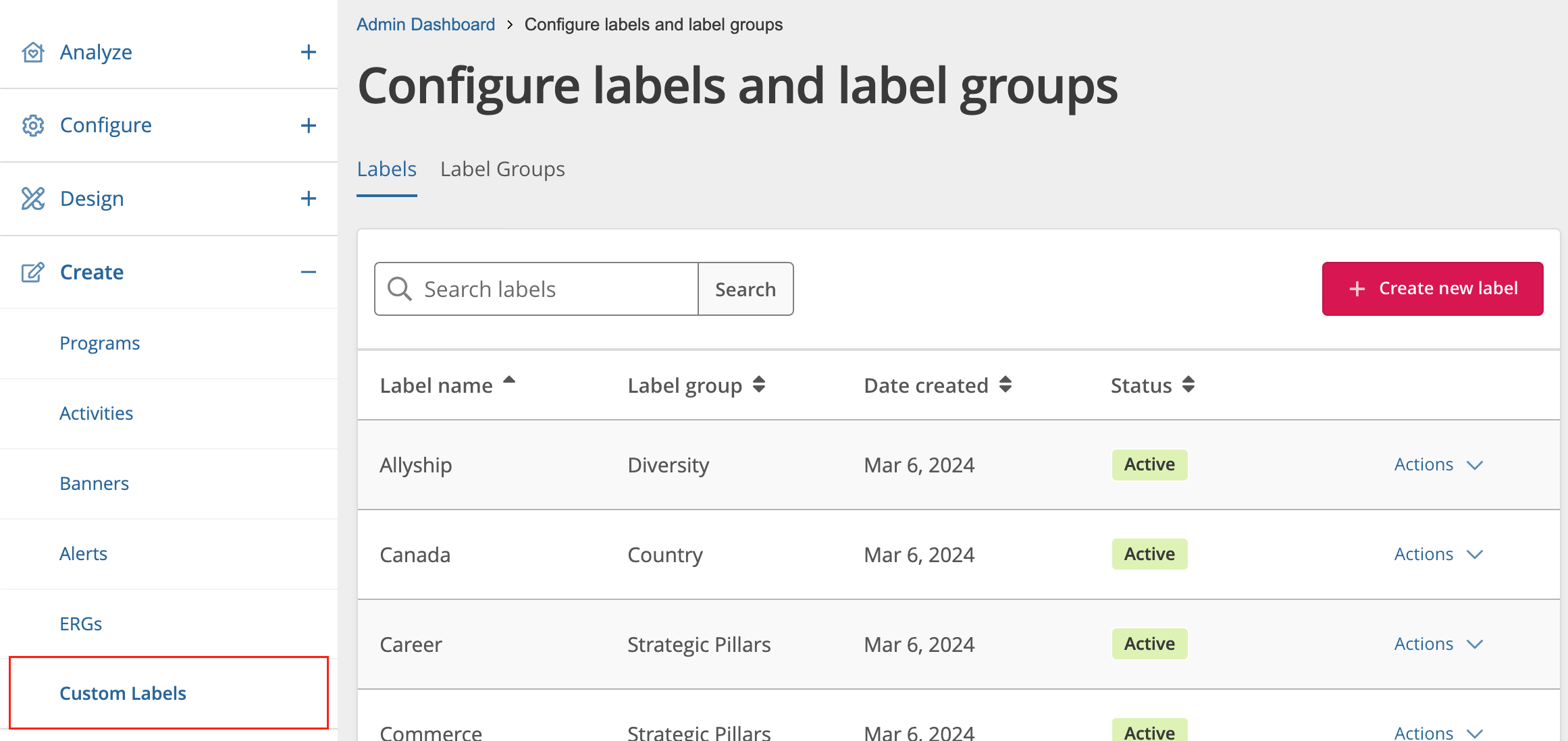Viewport: 1568px width, 741px height.
Task: Open Actions dropdown for Canada
Action: (1438, 555)
